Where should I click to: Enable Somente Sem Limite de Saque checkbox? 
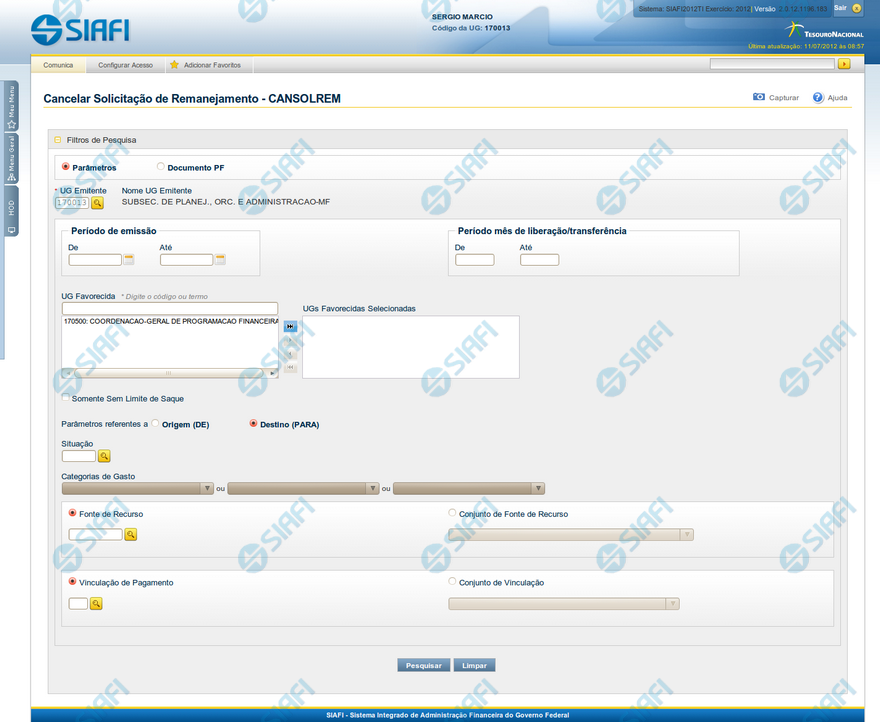[66, 398]
